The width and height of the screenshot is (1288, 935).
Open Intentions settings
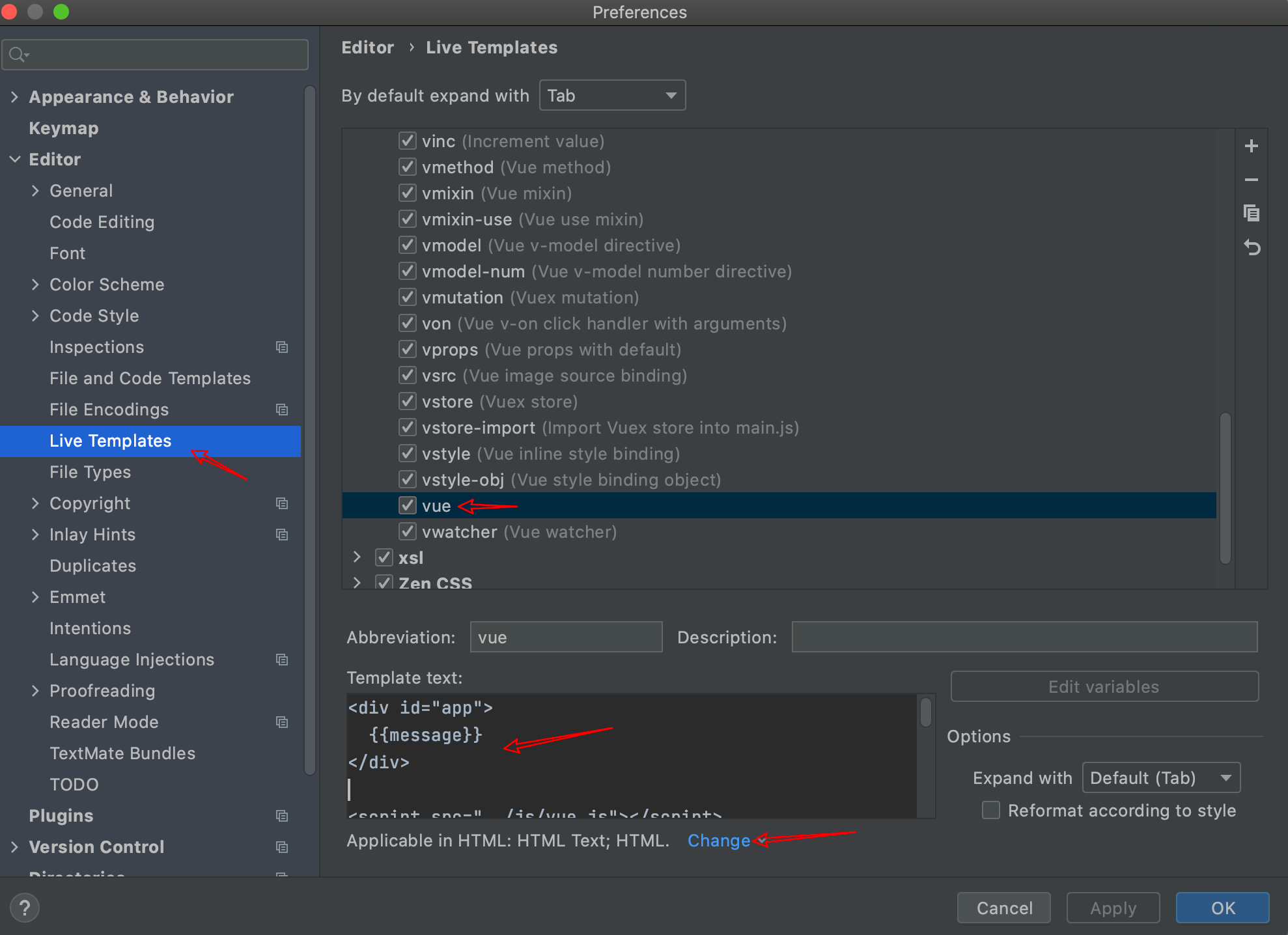91,628
